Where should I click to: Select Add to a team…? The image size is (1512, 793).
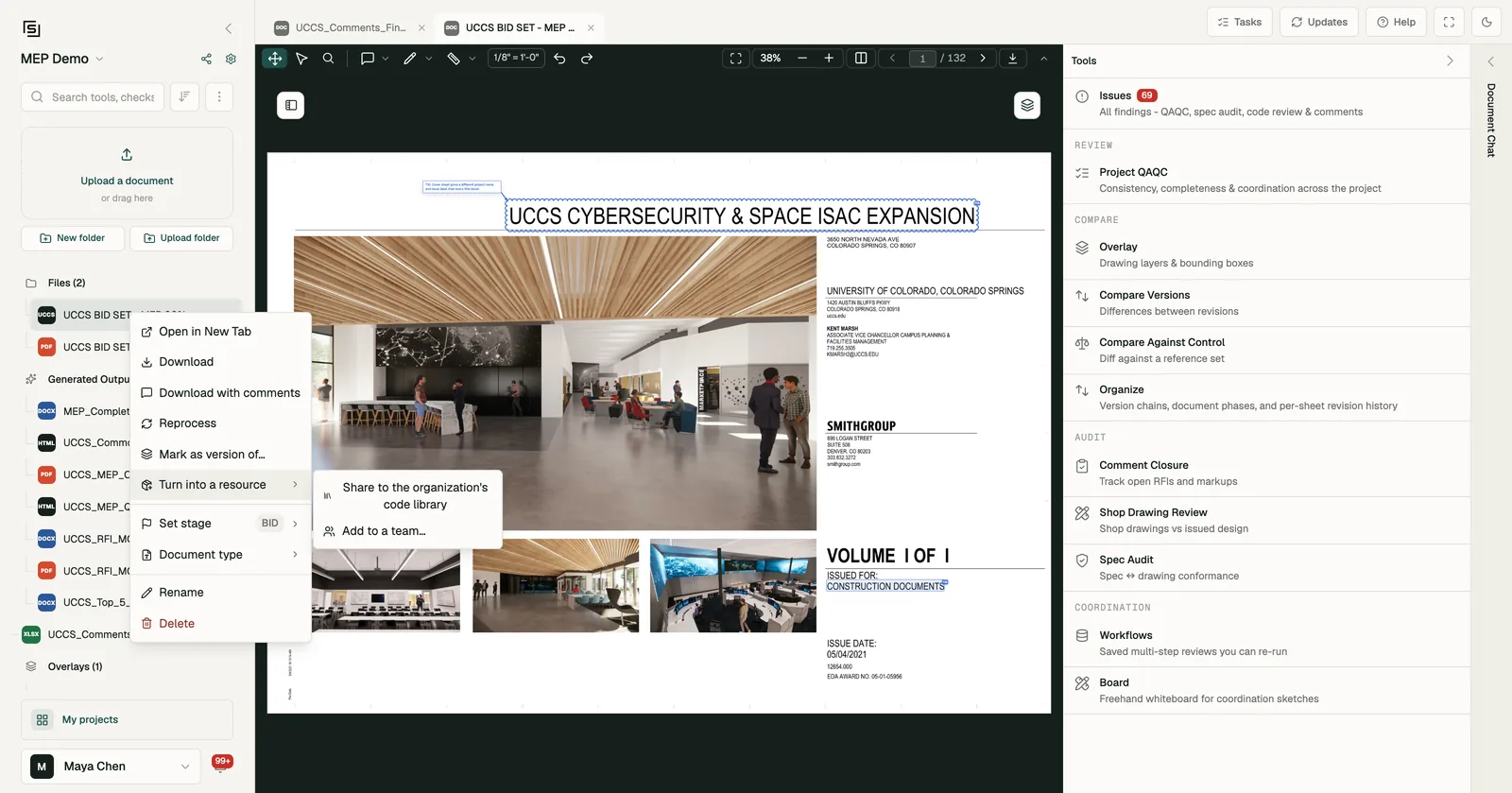click(x=407, y=531)
